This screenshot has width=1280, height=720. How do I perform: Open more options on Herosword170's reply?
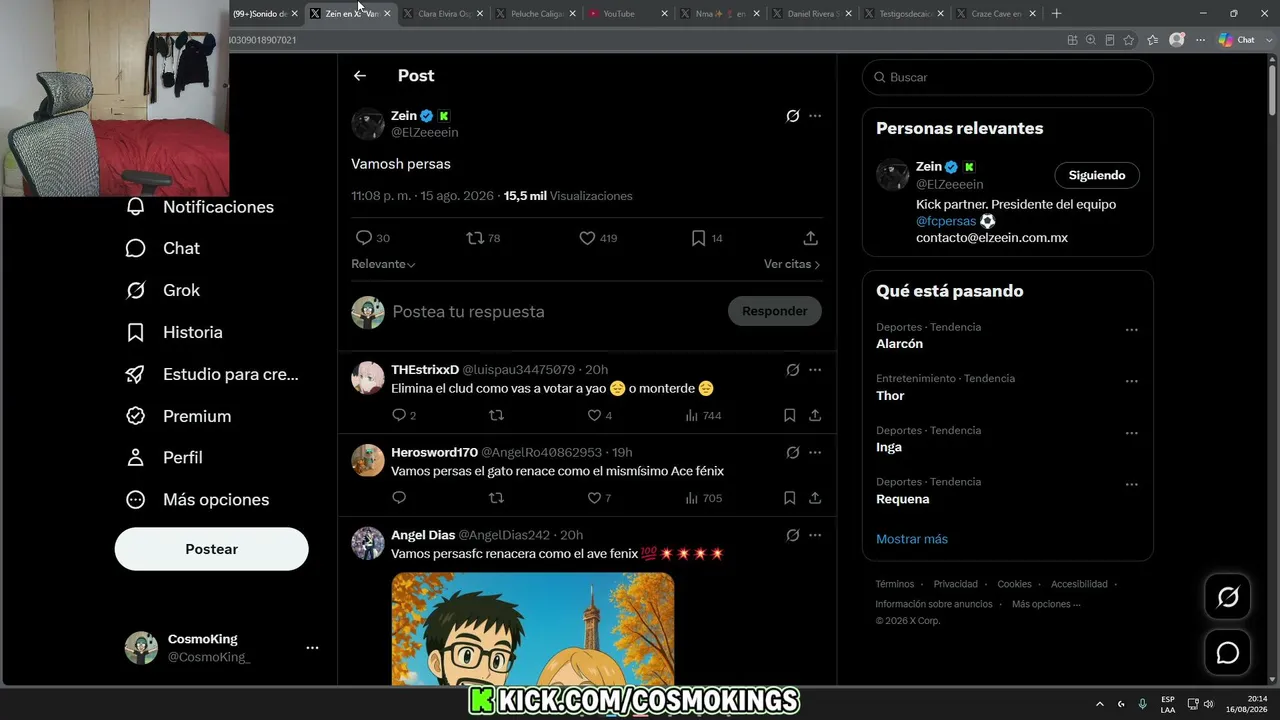coord(815,452)
